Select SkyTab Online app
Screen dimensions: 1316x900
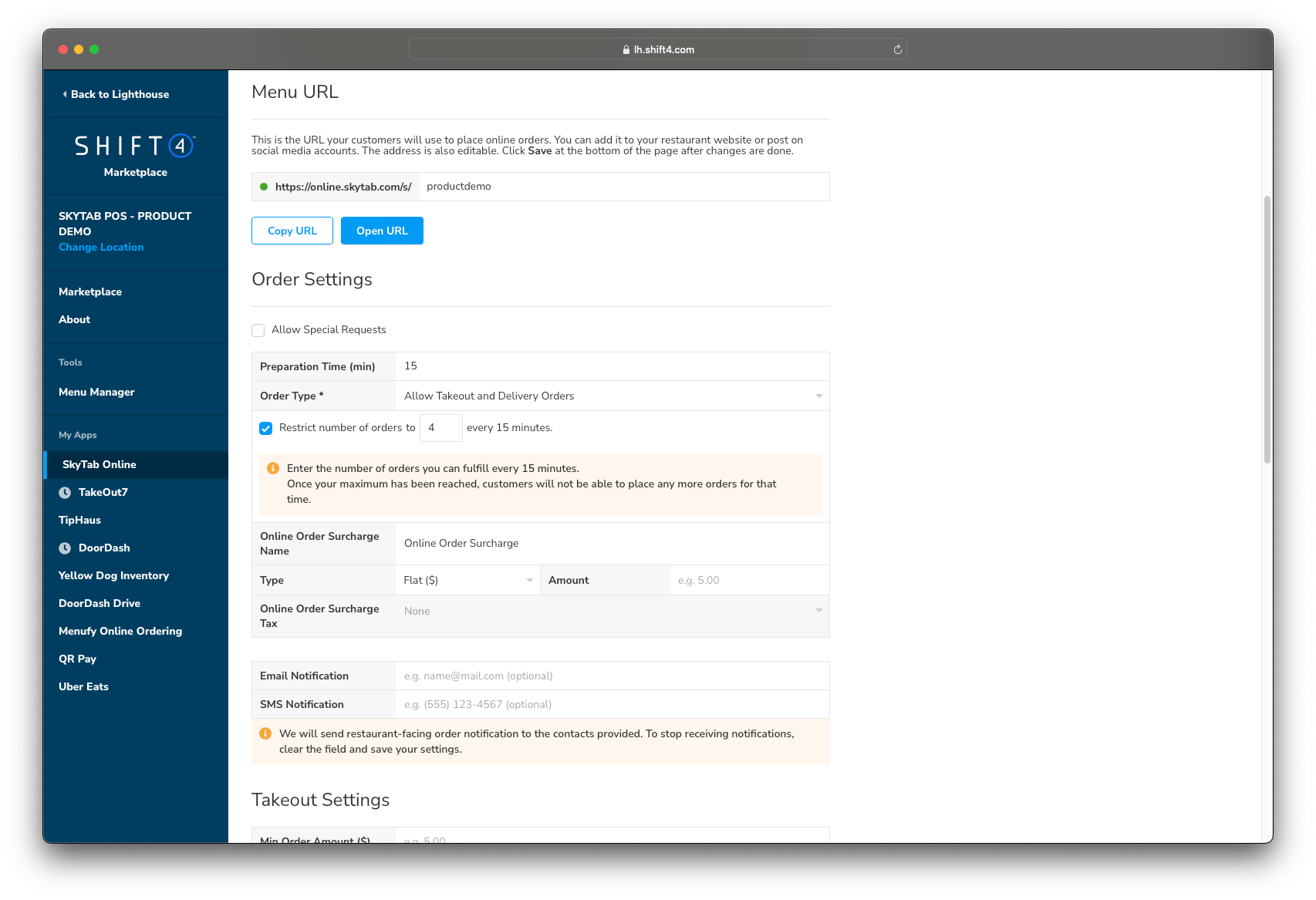tap(136, 464)
